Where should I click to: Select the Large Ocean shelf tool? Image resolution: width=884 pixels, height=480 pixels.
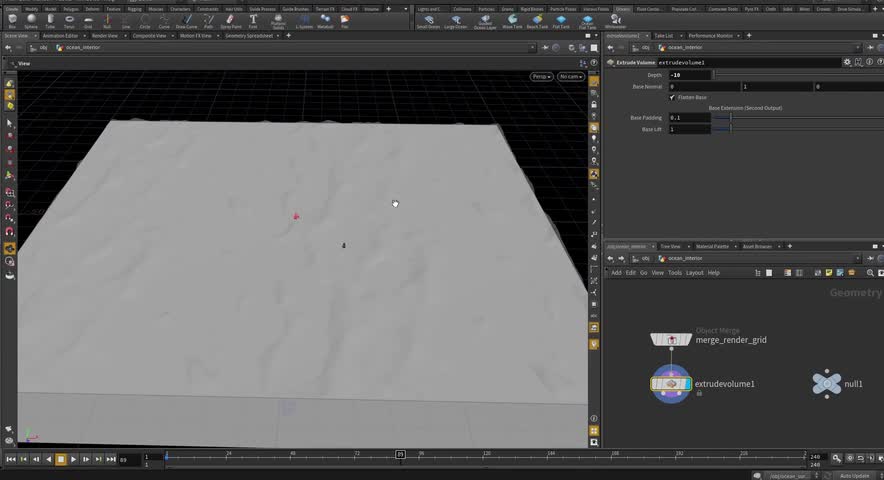[456, 21]
